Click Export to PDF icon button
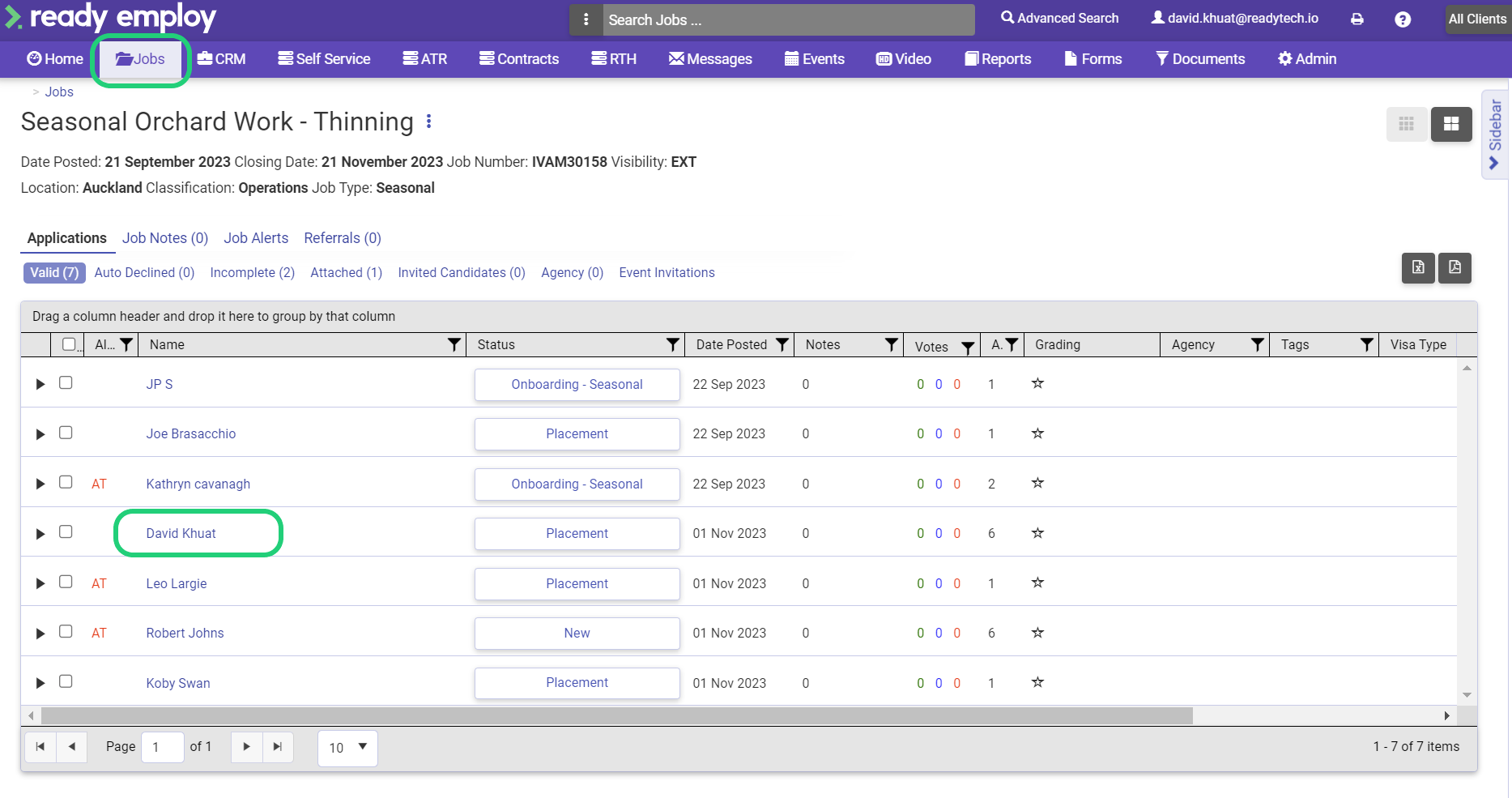 pos(1455,267)
